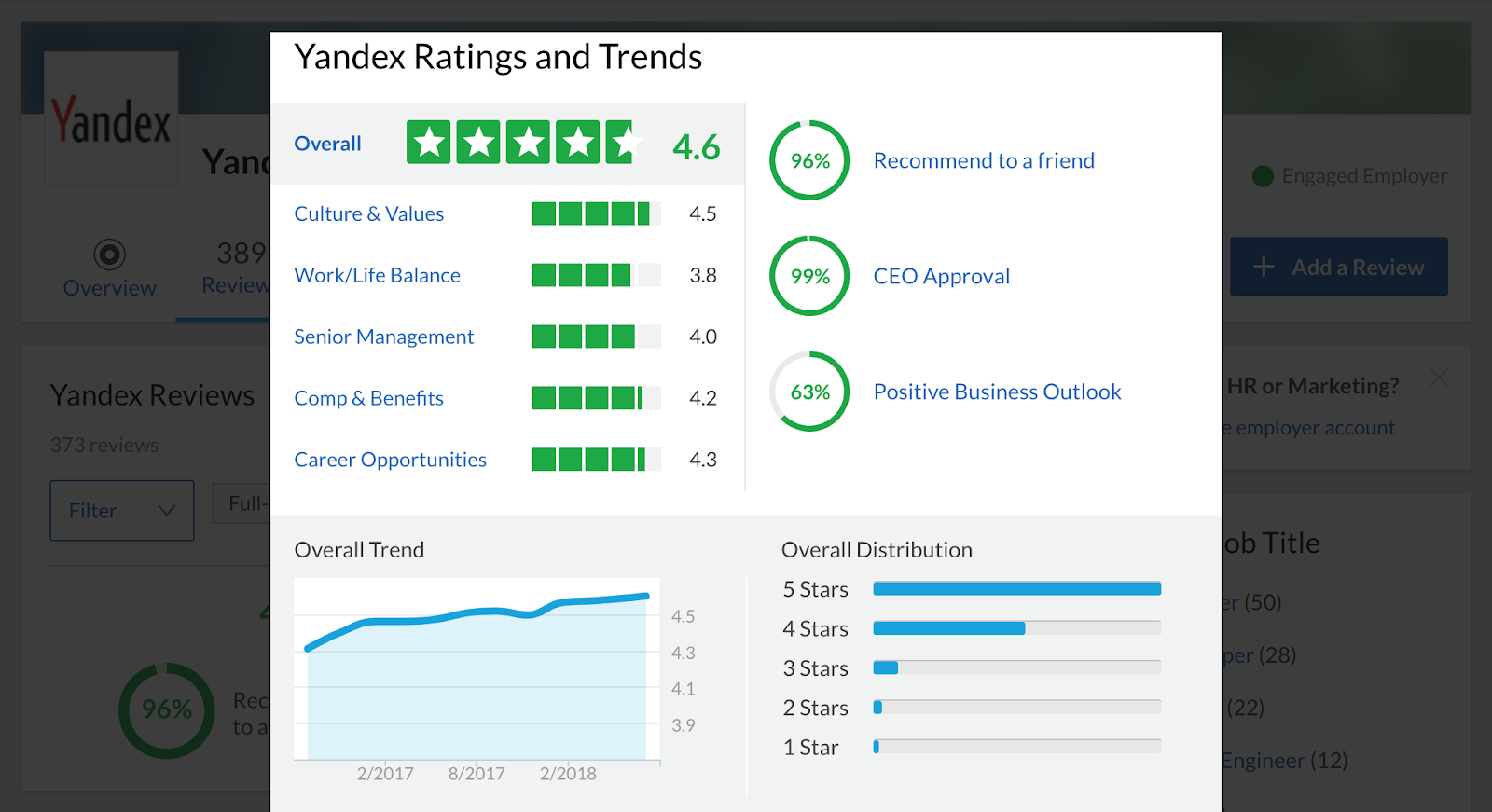The width and height of the screenshot is (1492, 812).
Task: Click the overall star rating icons
Action: [x=524, y=143]
